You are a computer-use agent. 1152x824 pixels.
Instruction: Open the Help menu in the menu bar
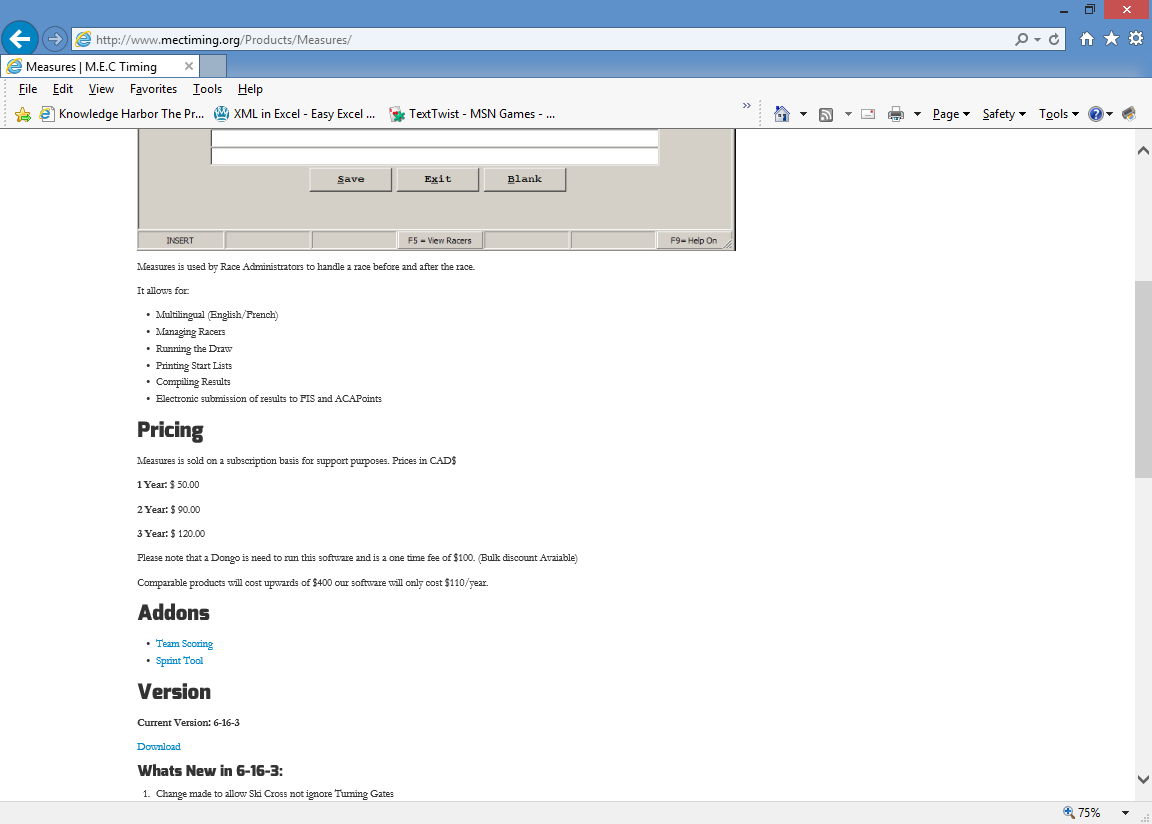coord(251,89)
